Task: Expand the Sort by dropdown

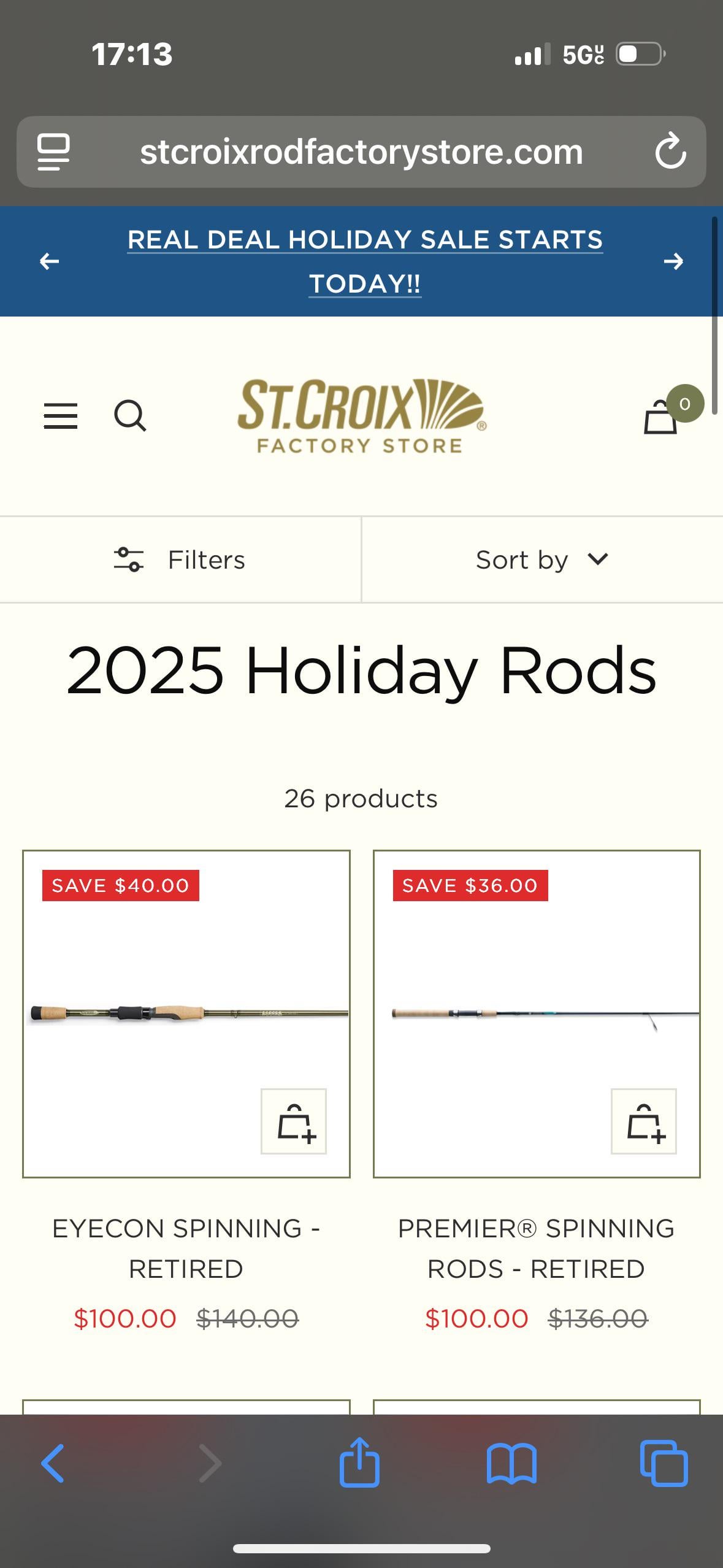Action: tap(542, 559)
